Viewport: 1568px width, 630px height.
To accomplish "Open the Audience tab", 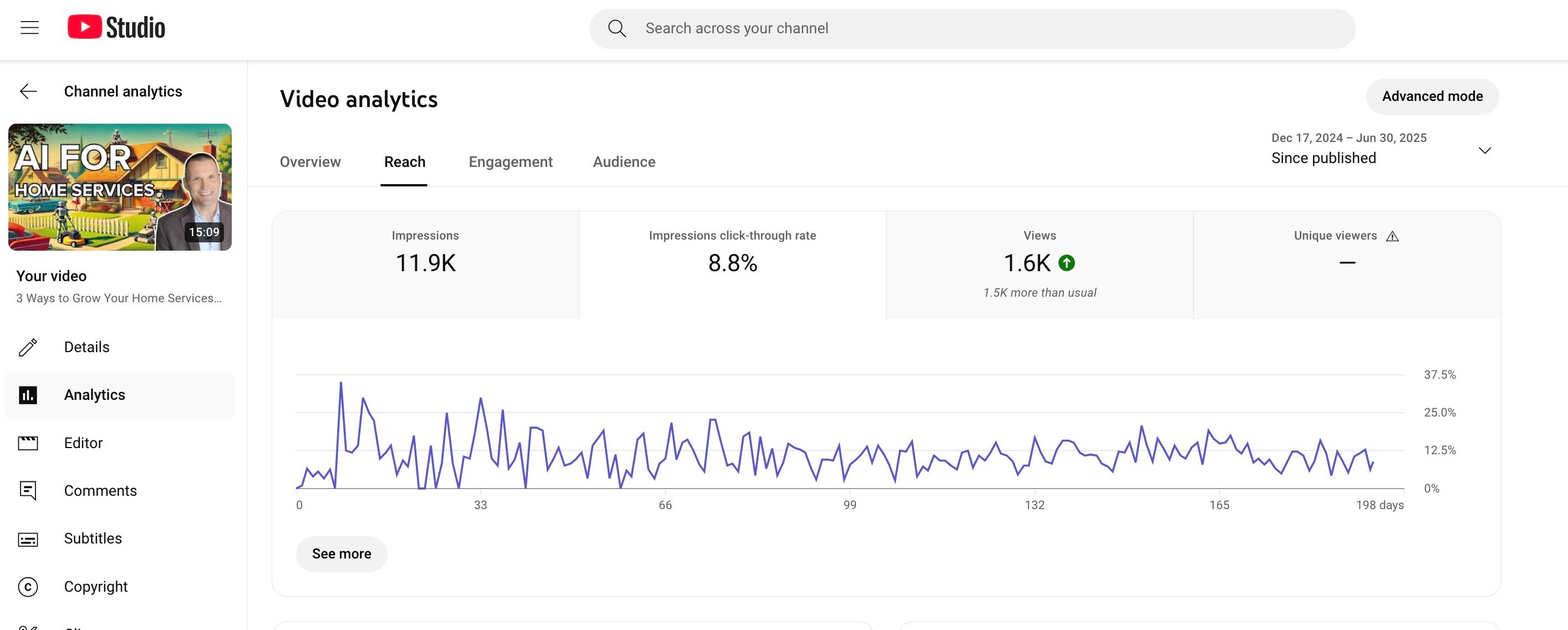I will coord(623,162).
